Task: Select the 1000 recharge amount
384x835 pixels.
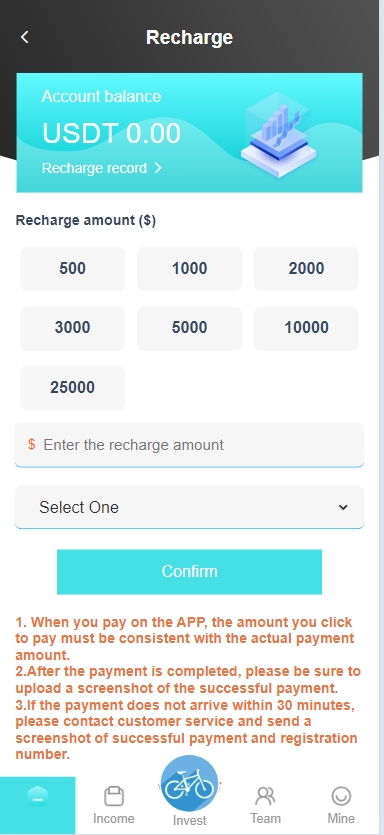Action: coord(190,268)
